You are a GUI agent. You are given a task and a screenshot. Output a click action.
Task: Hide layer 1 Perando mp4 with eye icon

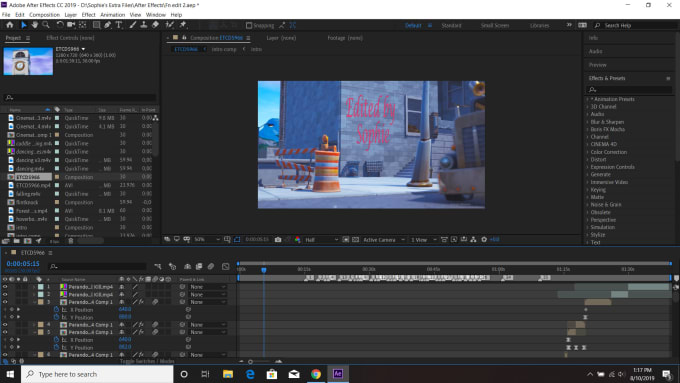[5, 287]
